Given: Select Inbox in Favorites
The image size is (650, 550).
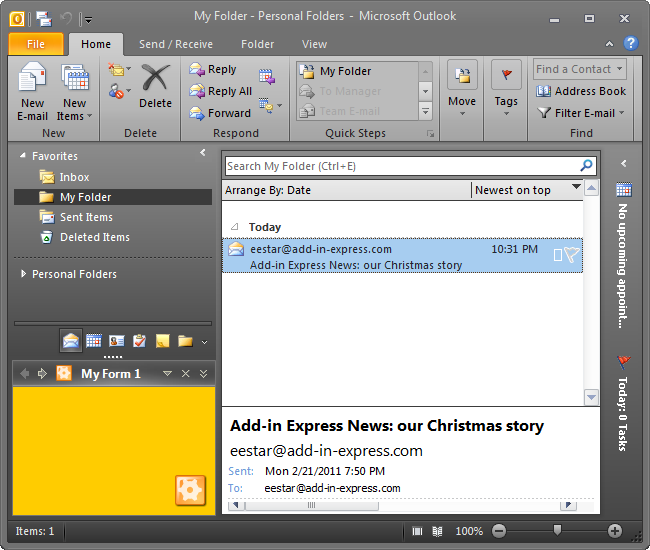Looking at the screenshot, I should [x=74, y=177].
